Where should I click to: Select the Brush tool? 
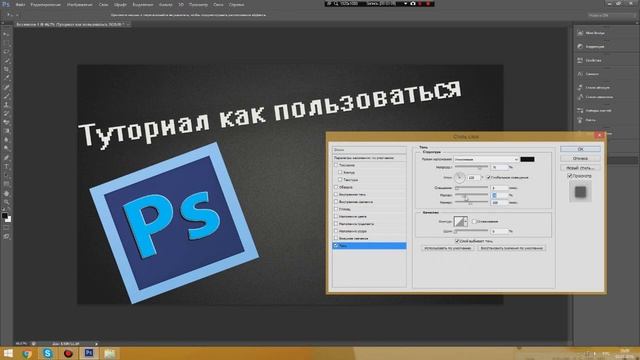[x=6, y=96]
